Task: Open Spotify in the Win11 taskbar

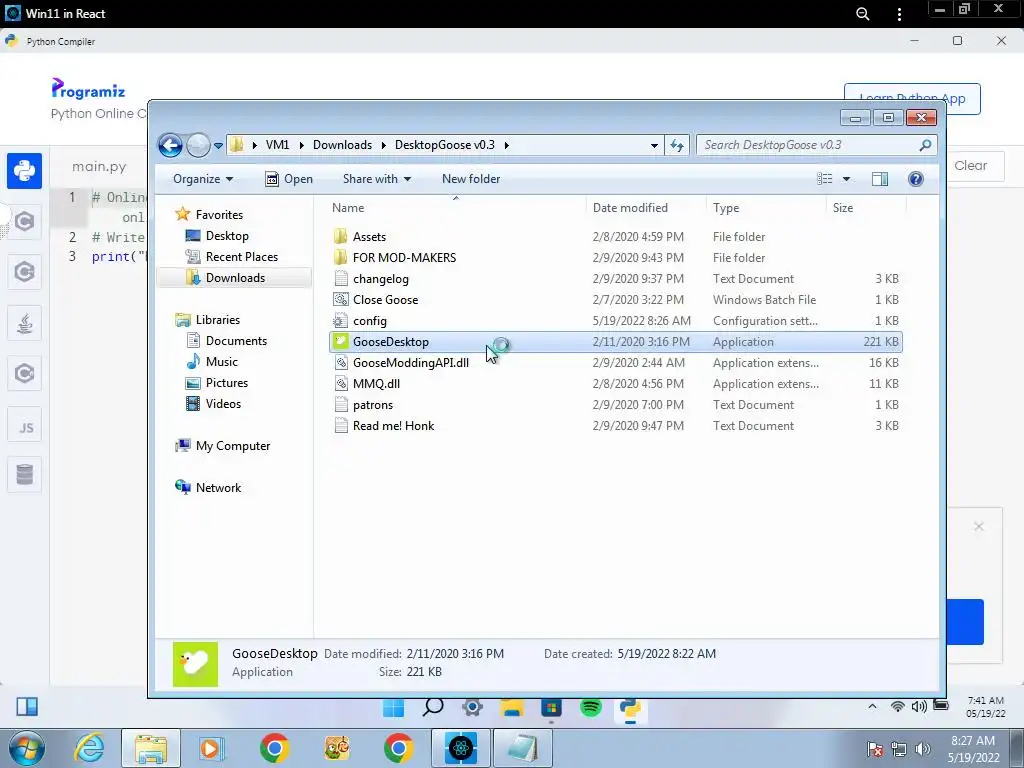Action: click(590, 707)
